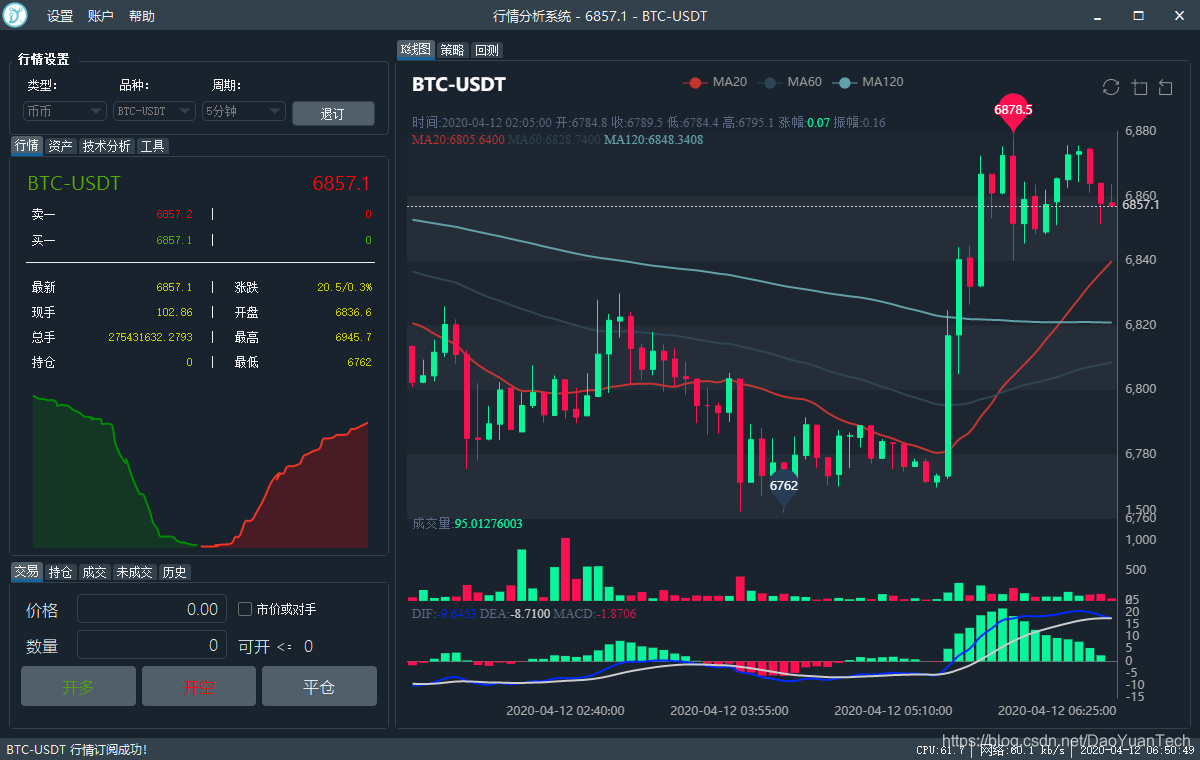The height and width of the screenshot is (760, 1200).
Task: Click the 卖一 price 6857.2
Action: tap(174, 214)
